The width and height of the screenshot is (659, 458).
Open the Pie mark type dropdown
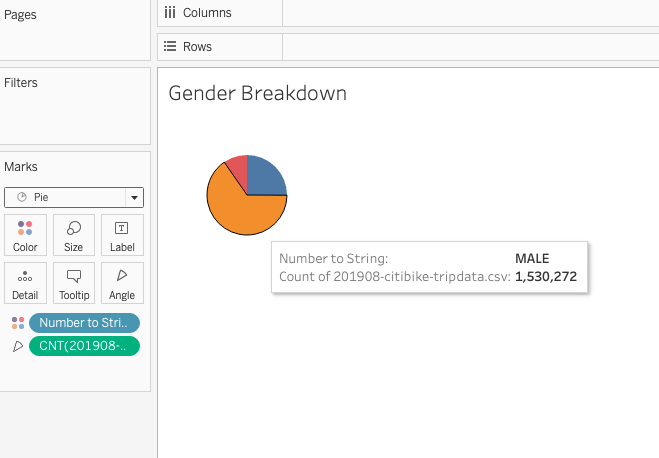[74, 197]
